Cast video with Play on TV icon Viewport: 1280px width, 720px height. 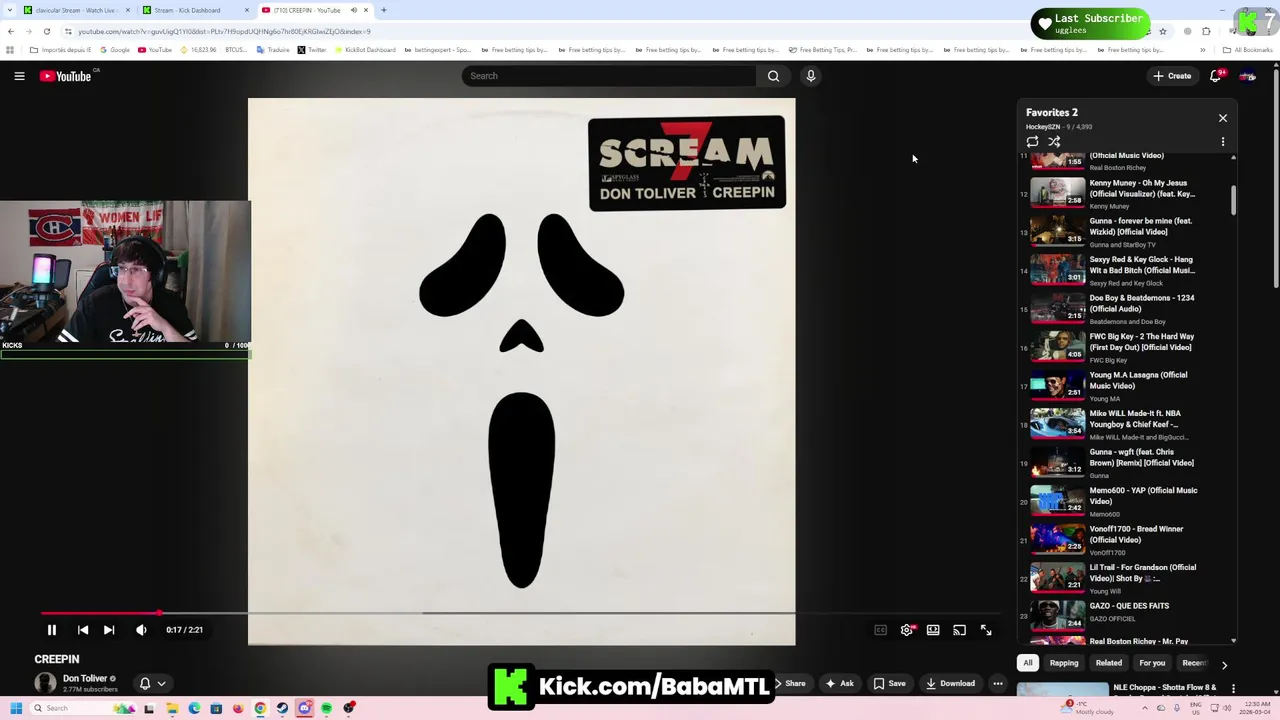[x=959, y=630]
